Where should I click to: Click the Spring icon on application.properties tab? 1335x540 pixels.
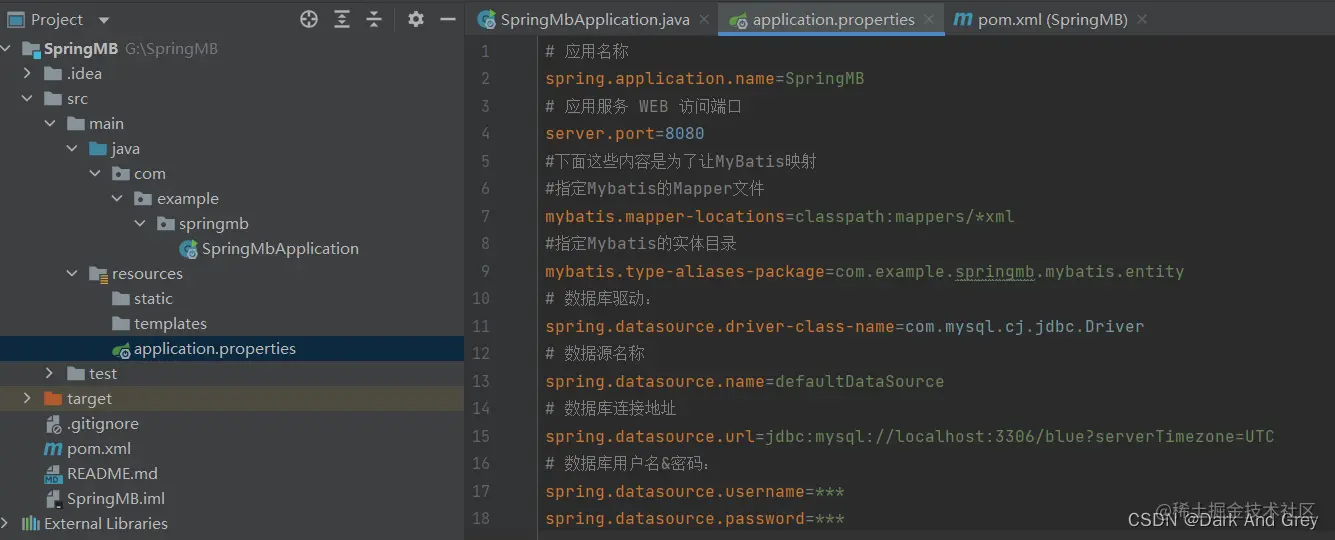(x=738, y=20)
